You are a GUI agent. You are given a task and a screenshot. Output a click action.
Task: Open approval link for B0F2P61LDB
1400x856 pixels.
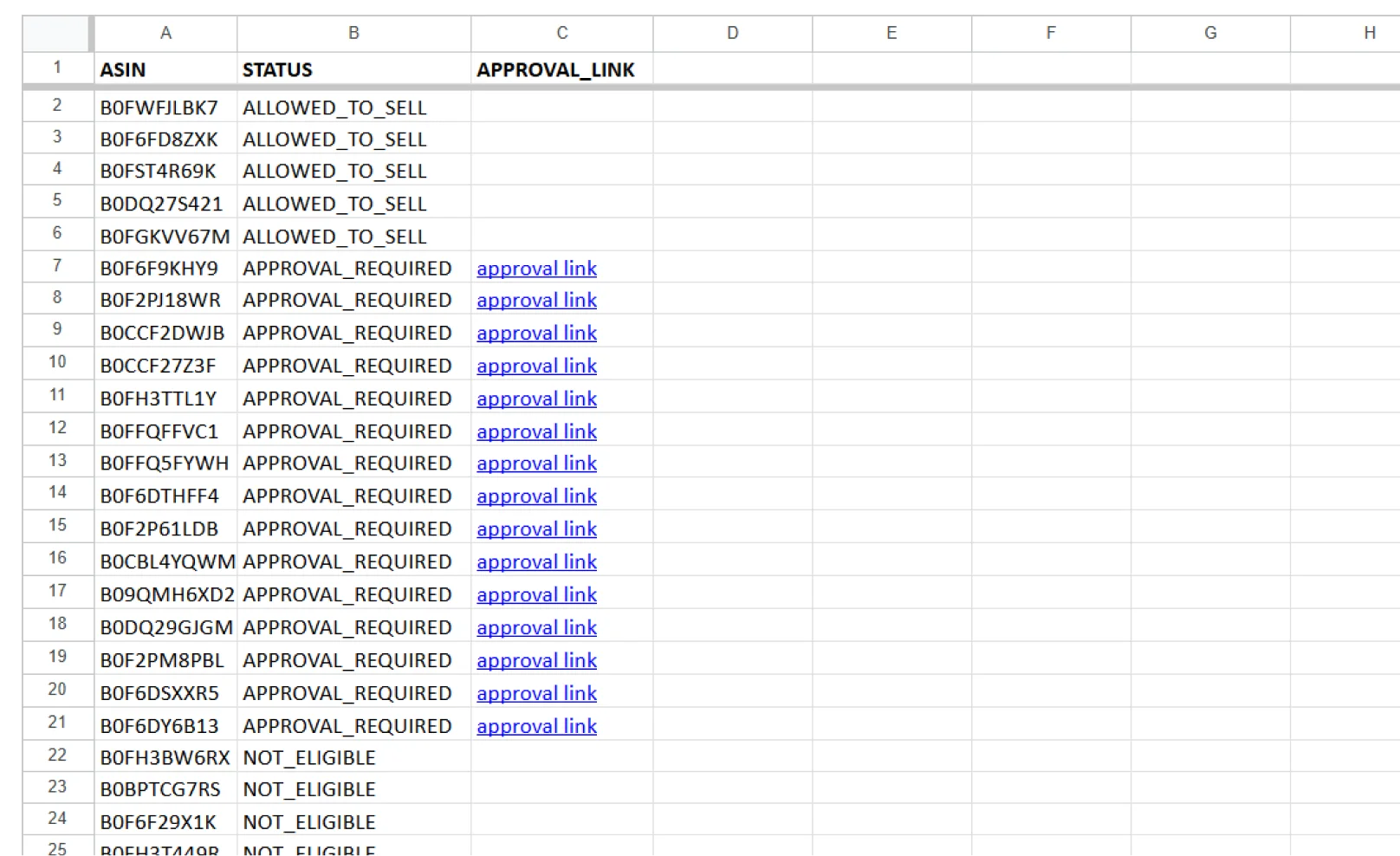536,529
